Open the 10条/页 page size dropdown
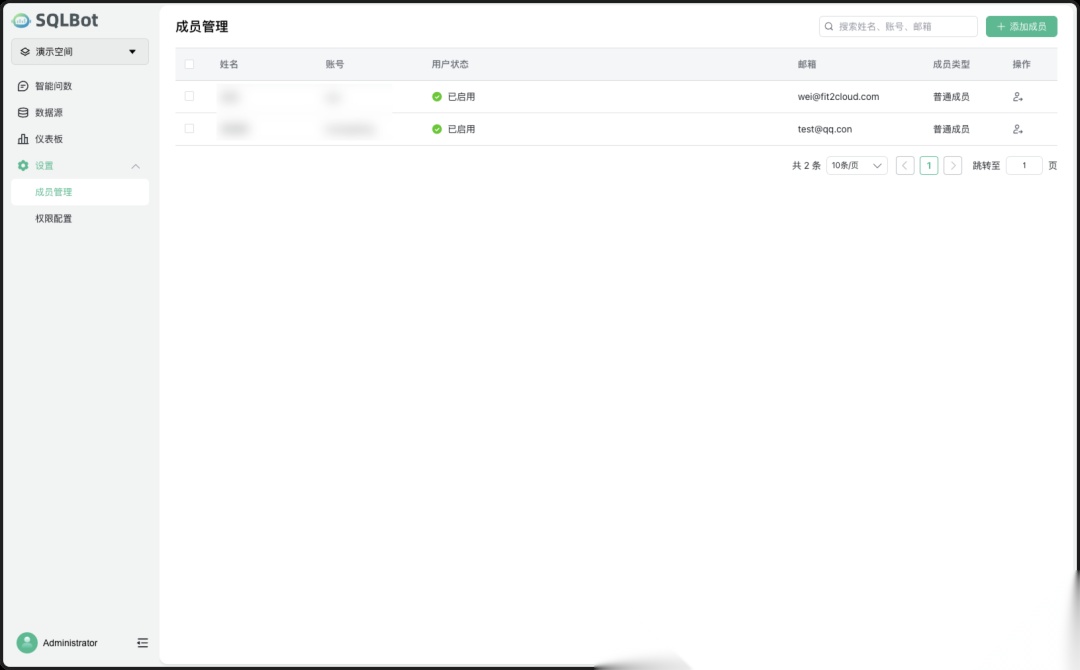 click(x=855, y=165)
